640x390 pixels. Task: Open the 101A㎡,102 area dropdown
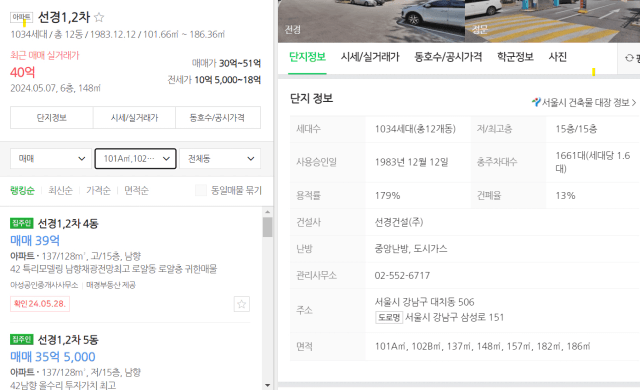(x=136, y=159)
